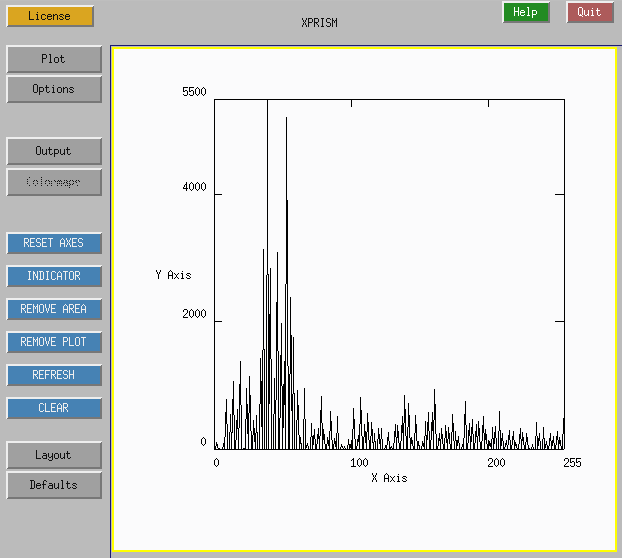Viewport: 622px width, 558px height.
Task: Click the 255 tick label on X axis
Action: point(572,463)
